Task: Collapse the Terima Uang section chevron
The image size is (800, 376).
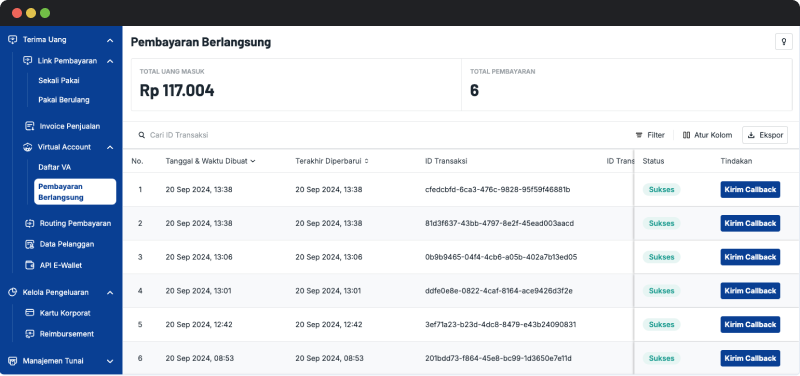Action: (x=110, y=40)
